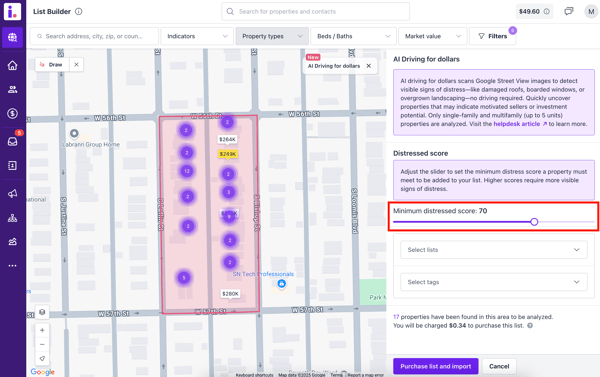
Task: Click the cluster marker labeled 3
Action: [228, 192]
